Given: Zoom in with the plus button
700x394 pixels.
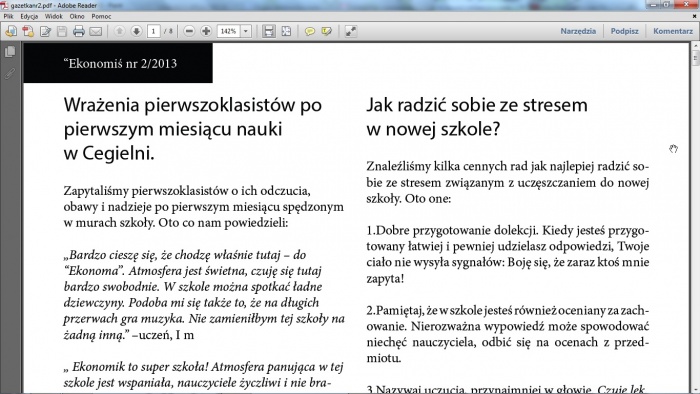Looking at the screenshot, I should (x=206, y=31).
